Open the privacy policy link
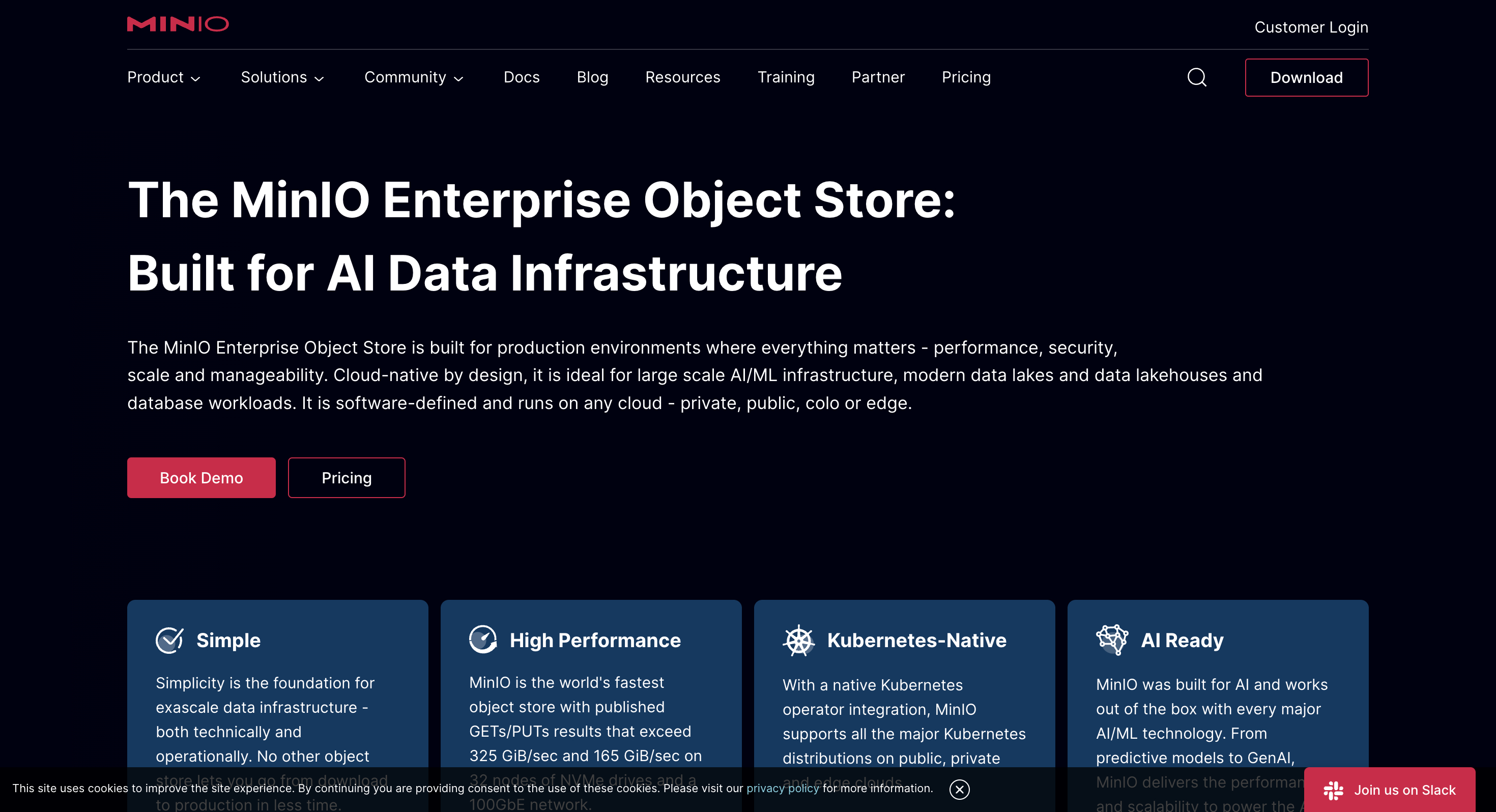 click(x=782, y=788)
